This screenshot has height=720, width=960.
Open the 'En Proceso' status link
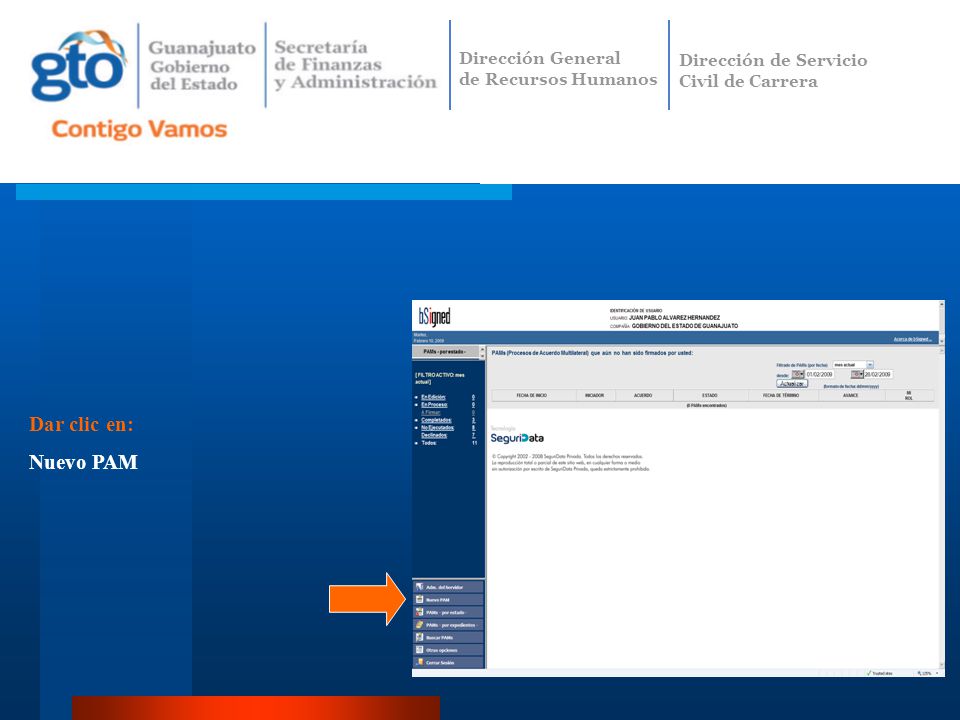pos(434,405)
